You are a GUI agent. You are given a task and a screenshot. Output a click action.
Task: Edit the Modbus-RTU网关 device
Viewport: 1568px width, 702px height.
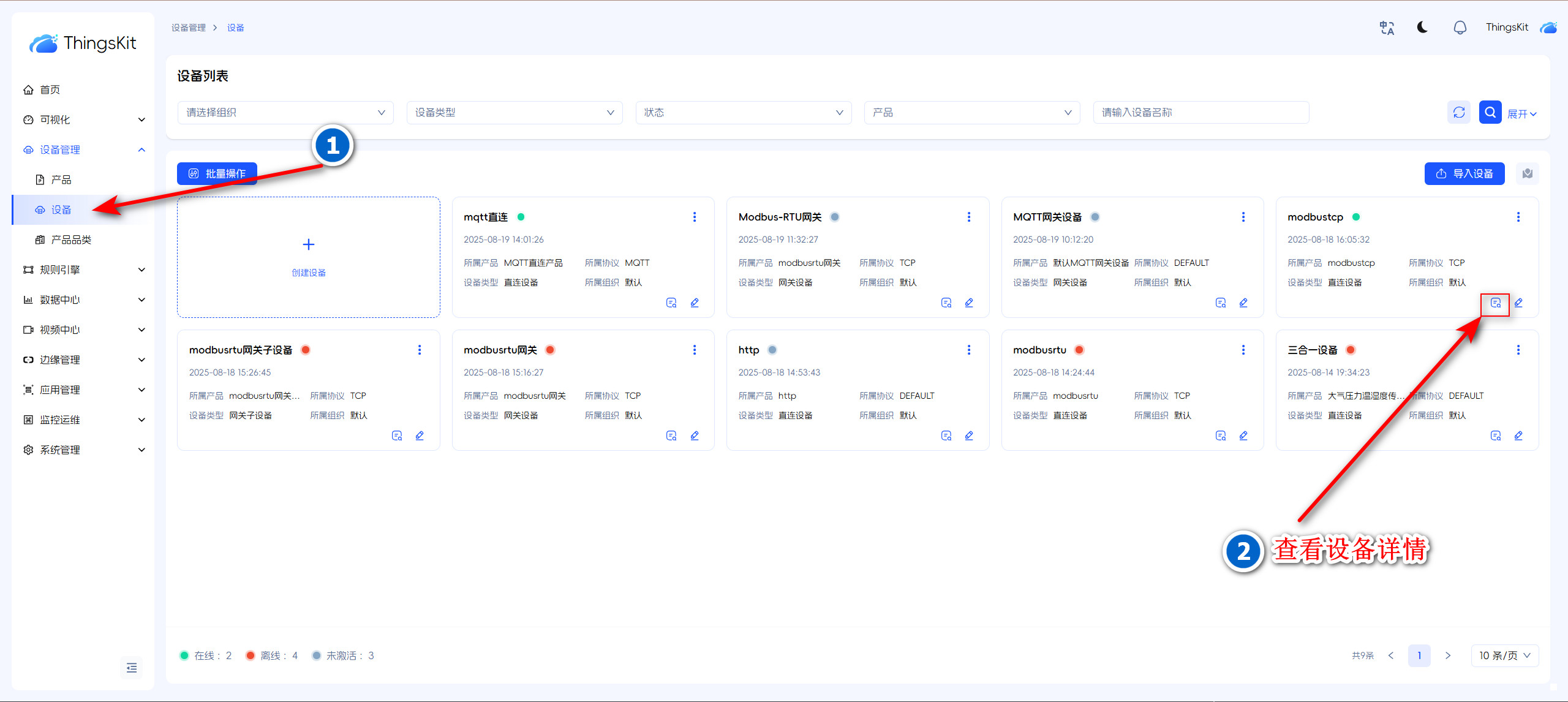[x=969, y=303]
